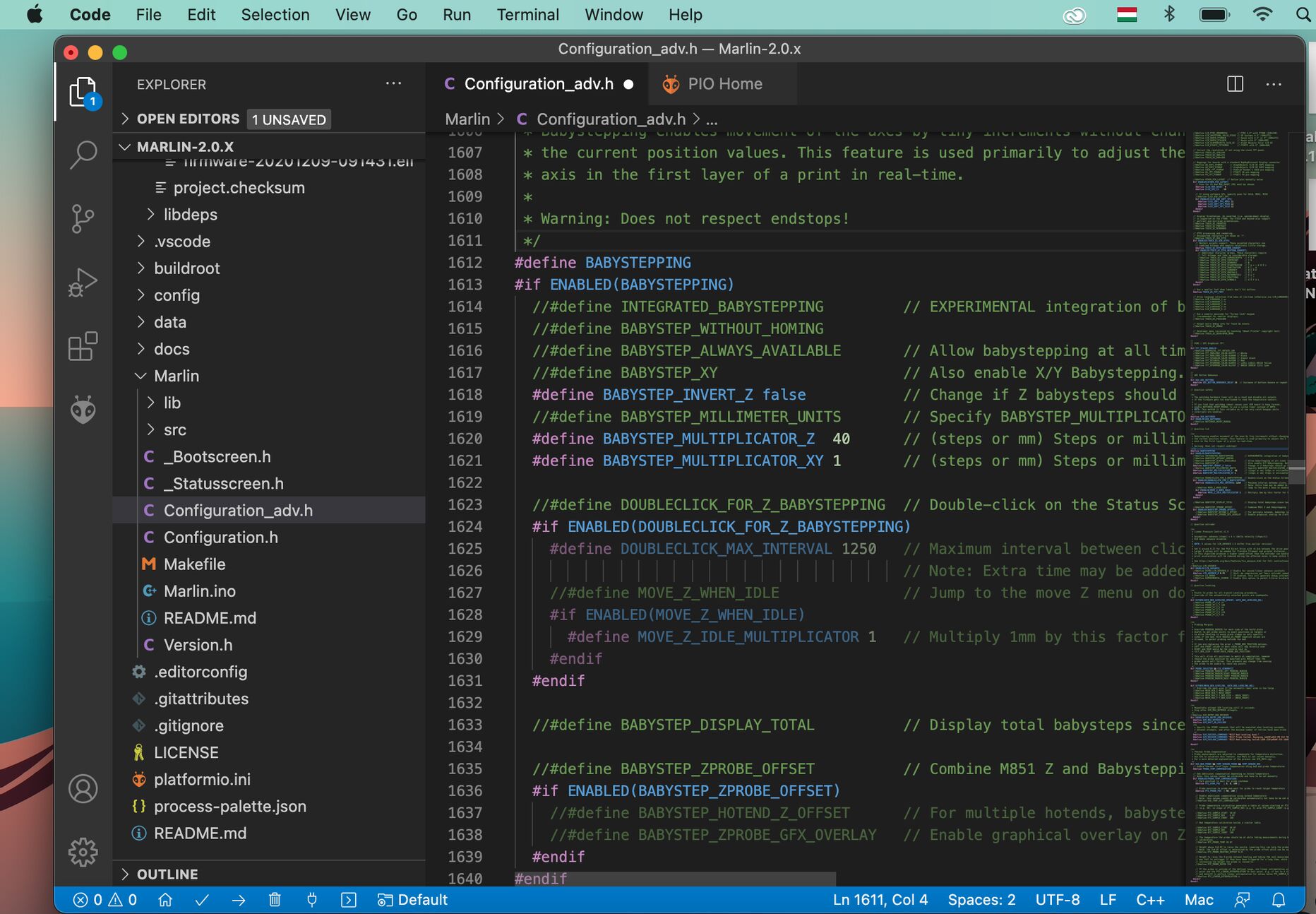Screen dimensions: 1316x914
Task: Run PlatformIO Clean trash icon
Action: [275, 900]
